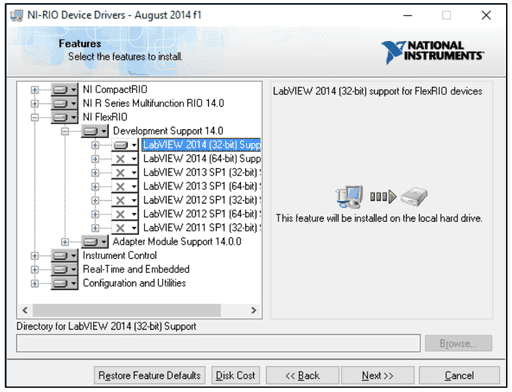Click the X install icon for LabVIEW 2011 SP1 (32-bit)

(x=121, y=228)
